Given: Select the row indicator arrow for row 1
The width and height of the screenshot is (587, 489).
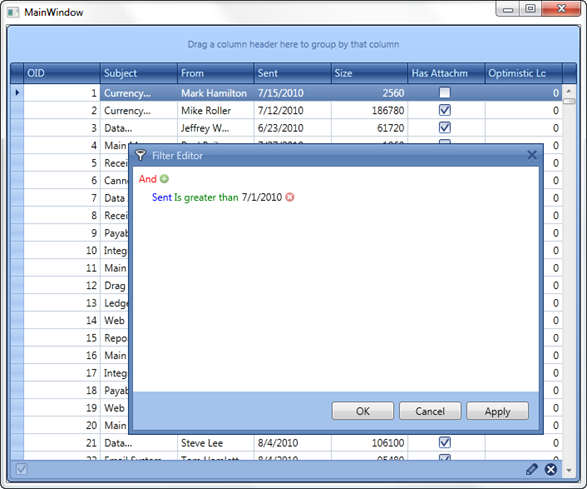Looking at the screenshot, I should click(17, 92).
